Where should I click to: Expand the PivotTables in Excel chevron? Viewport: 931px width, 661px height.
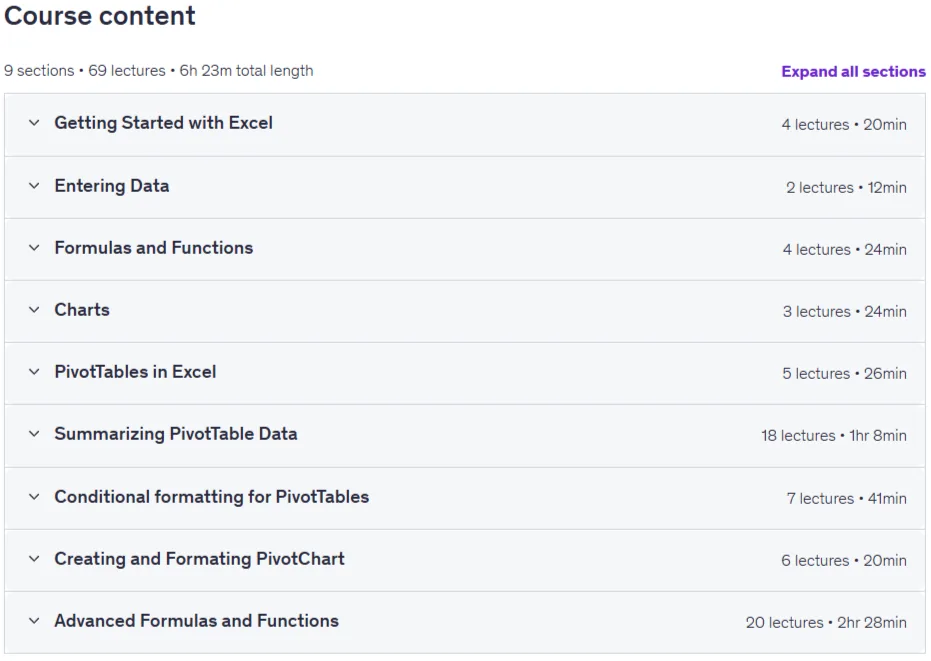pyautogui.click(x=34, y=372)
